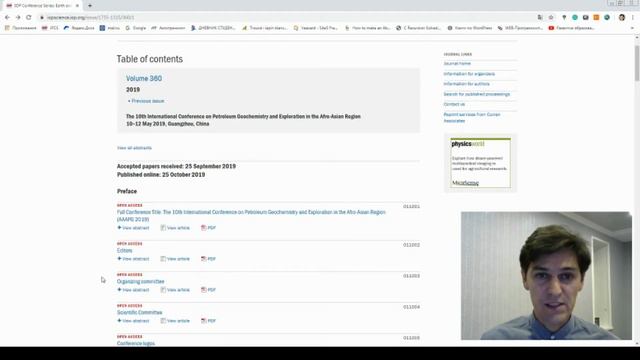Open the YouTube bookmark with red icon
Screen dimensions: 640x360
[571, 28]
